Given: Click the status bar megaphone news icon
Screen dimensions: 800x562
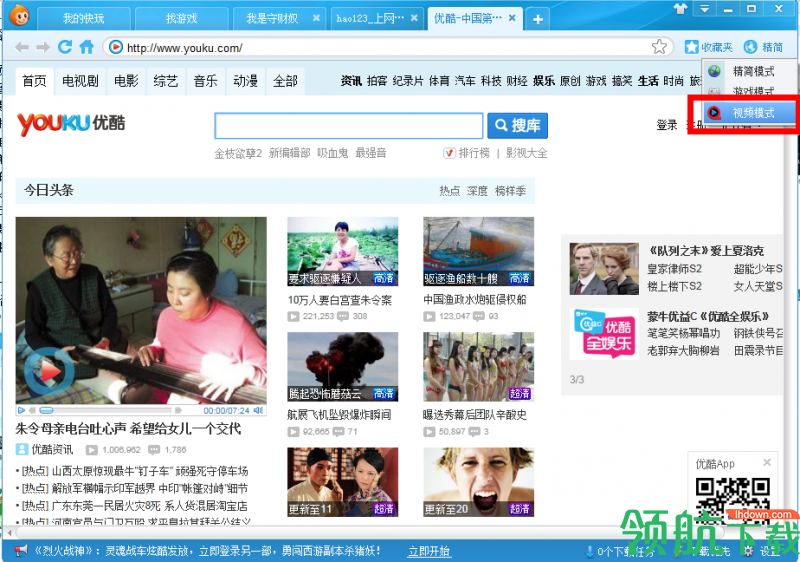Looking at the screenshot, I should pos(20,551).
